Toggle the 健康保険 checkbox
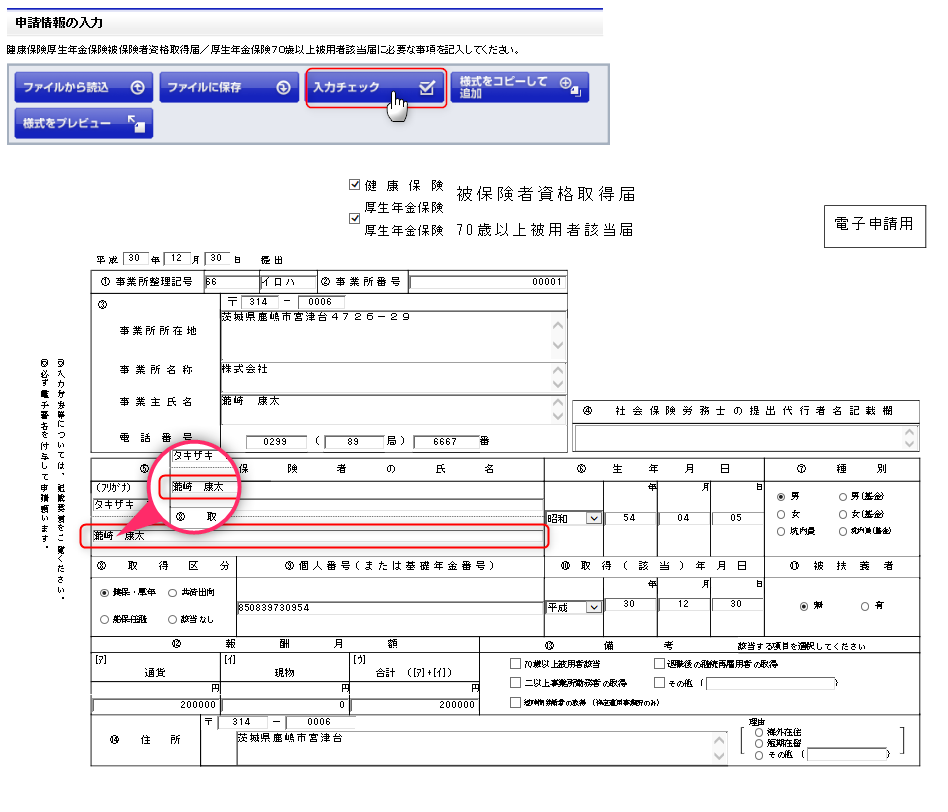The height and width of the screenshot is (812, 948). click(x=354, y=185)
